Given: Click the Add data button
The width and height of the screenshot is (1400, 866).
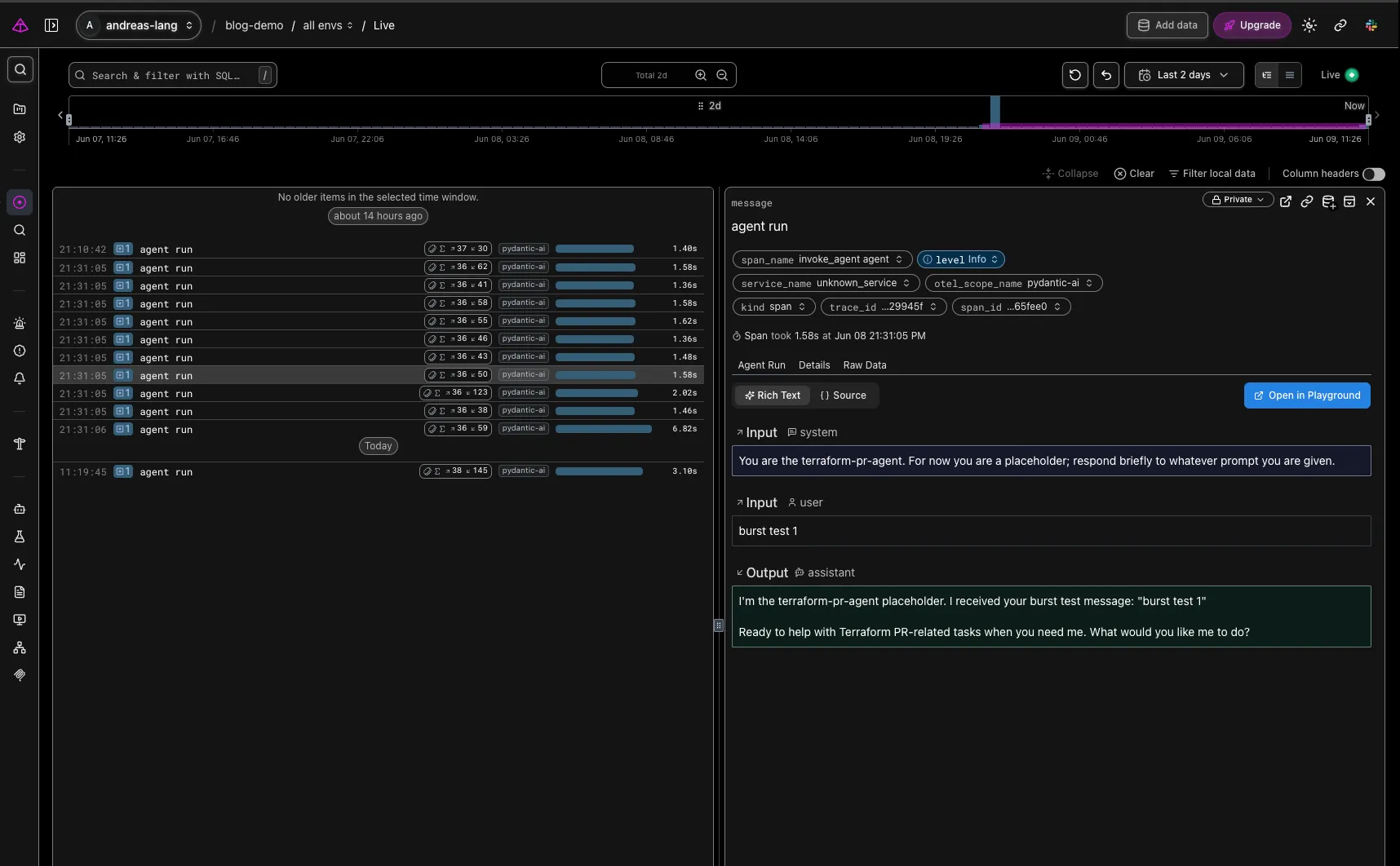Looking at the screenshot, I should 1167,25.
